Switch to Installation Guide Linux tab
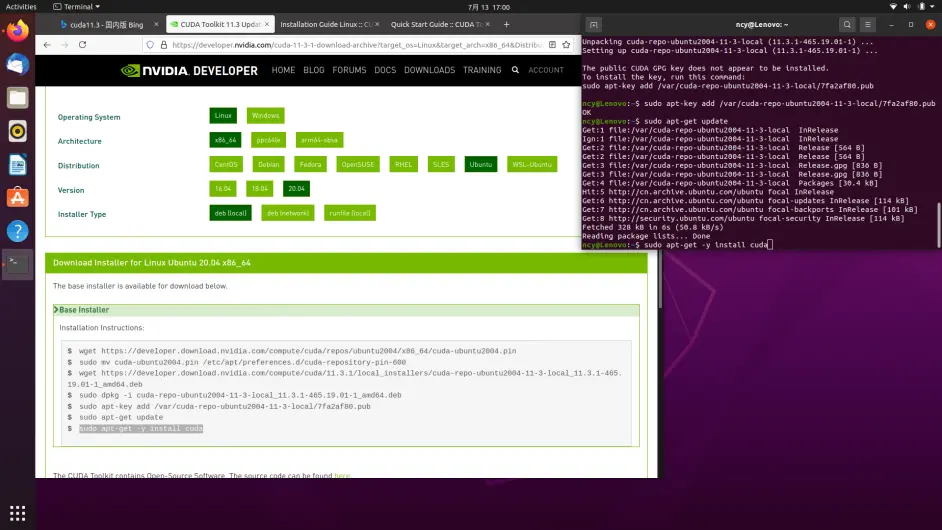This screenshot has height=530, width=942. point(326,25)
